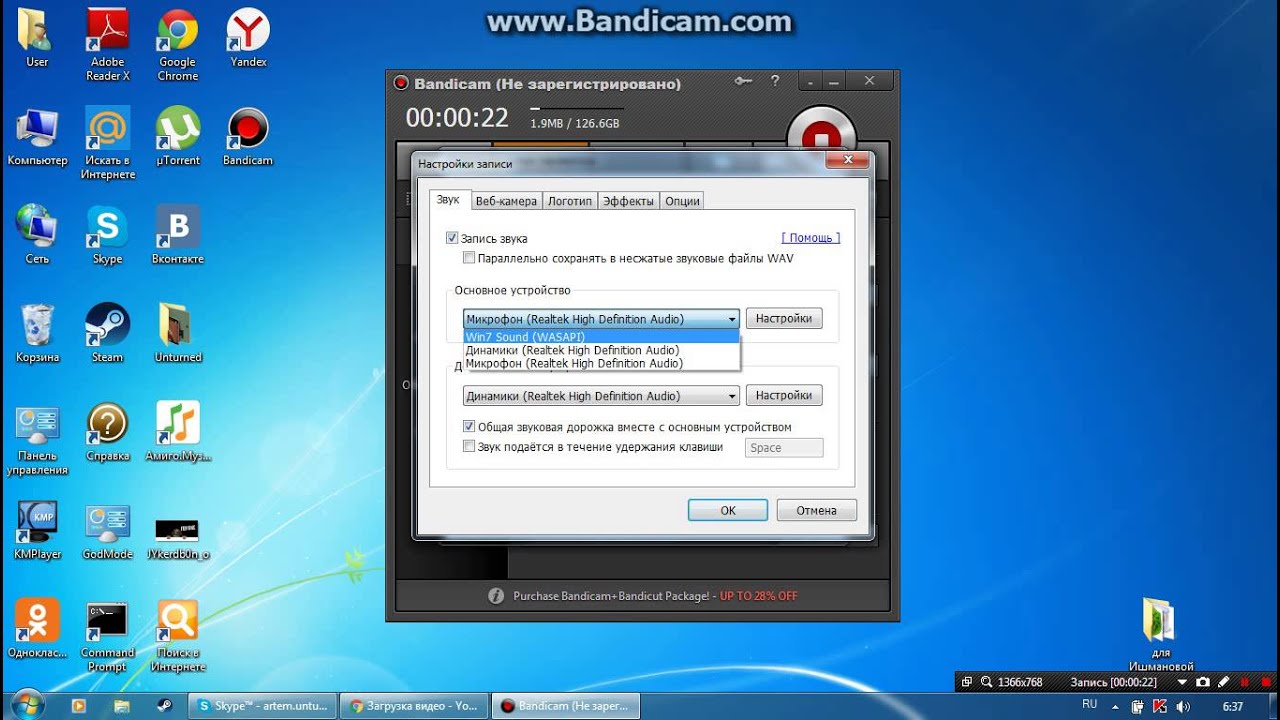Click the pencil draw icon in recording bar
The height and width of the screenshot is (720, 1280).
coord(1223,682)
